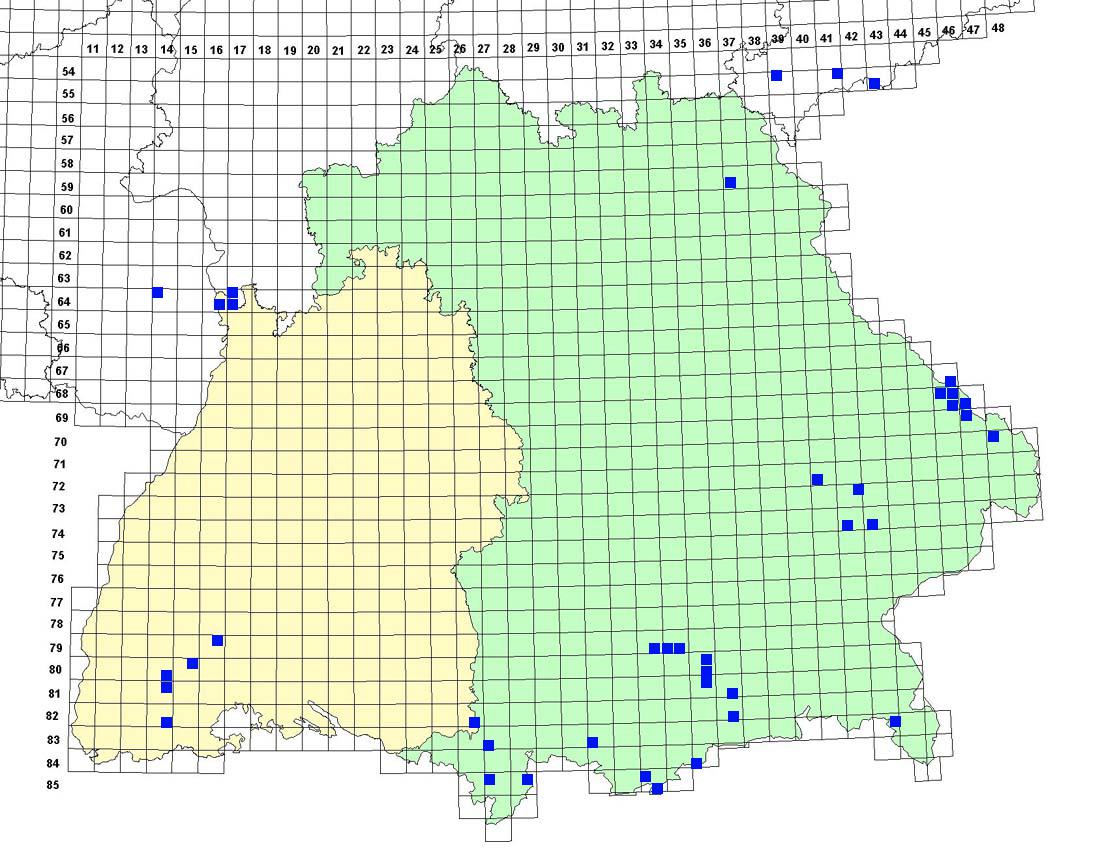Click column label 34
The width and height of the screenshot is (1100, 849).
656,44
